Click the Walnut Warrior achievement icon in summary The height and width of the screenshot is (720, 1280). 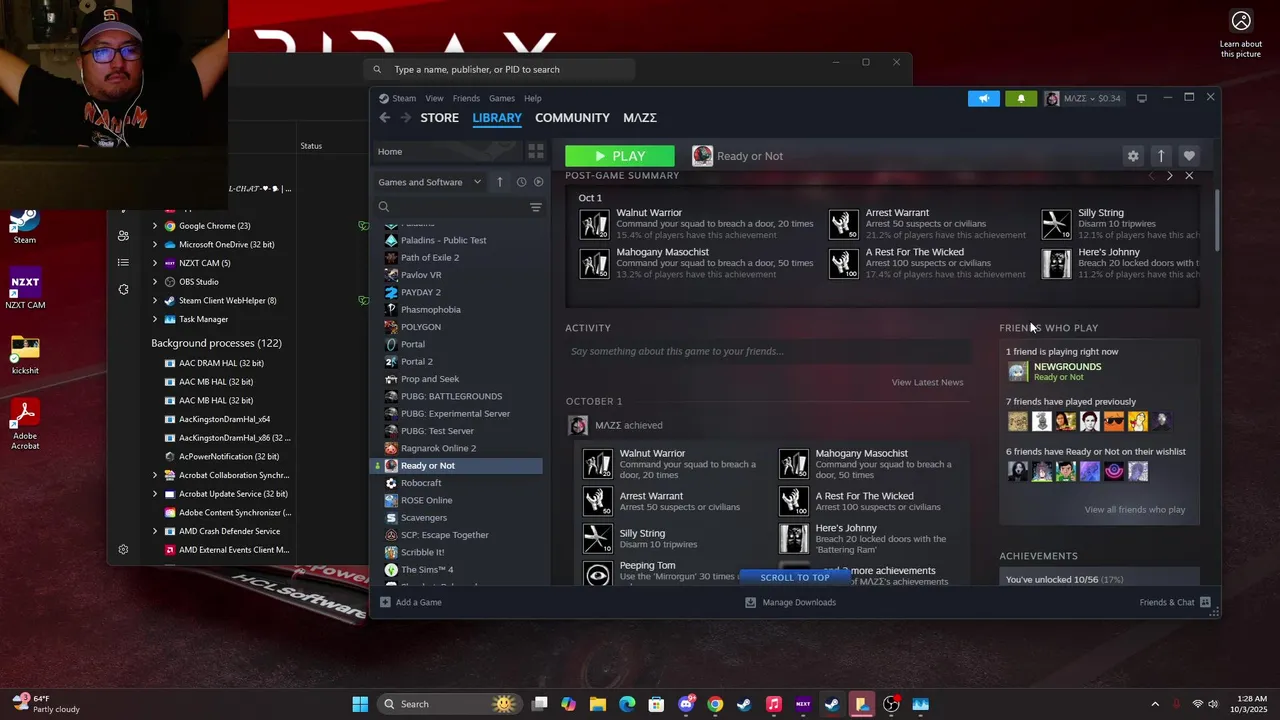coord(595,224)
